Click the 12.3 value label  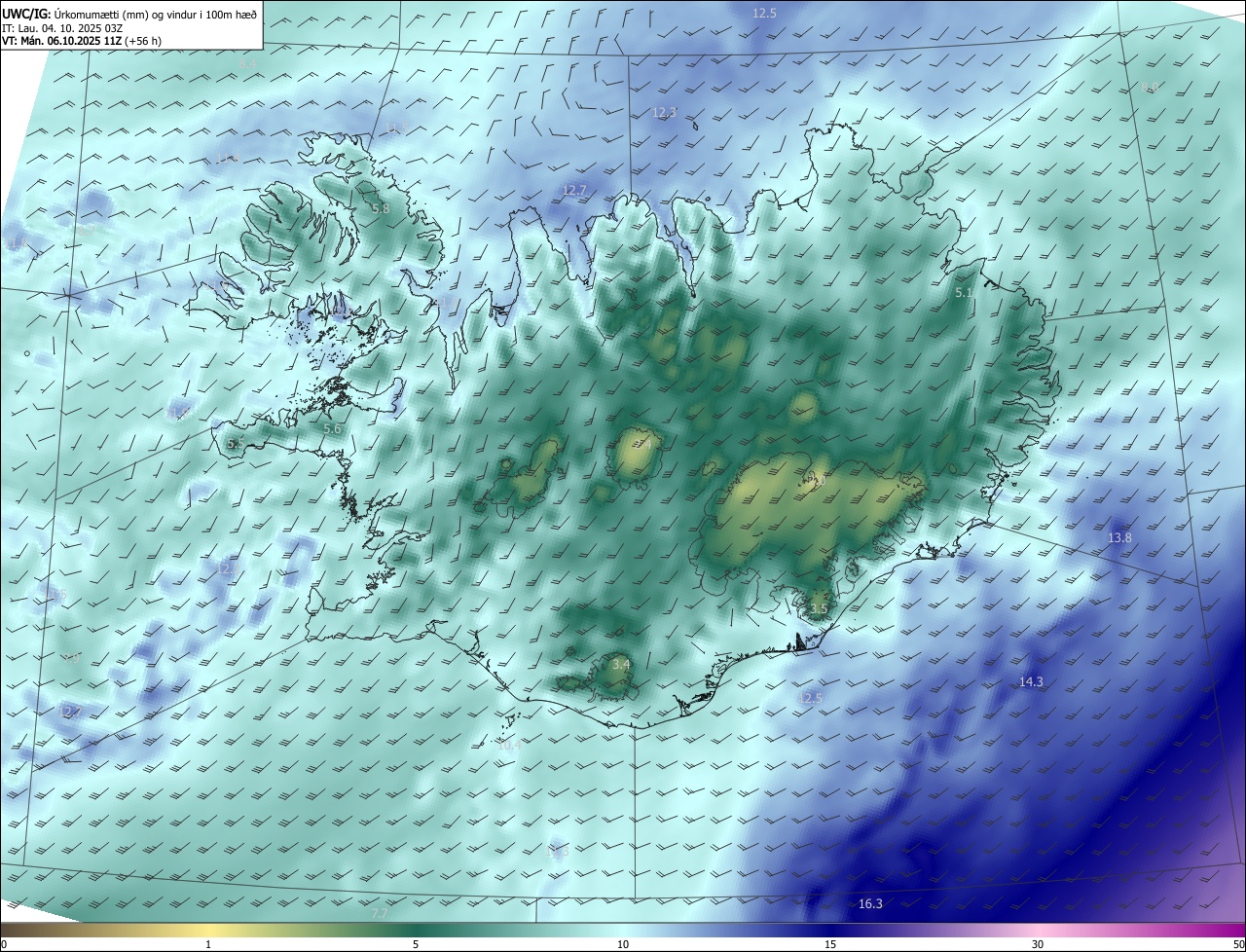click(x=664, y=113)
